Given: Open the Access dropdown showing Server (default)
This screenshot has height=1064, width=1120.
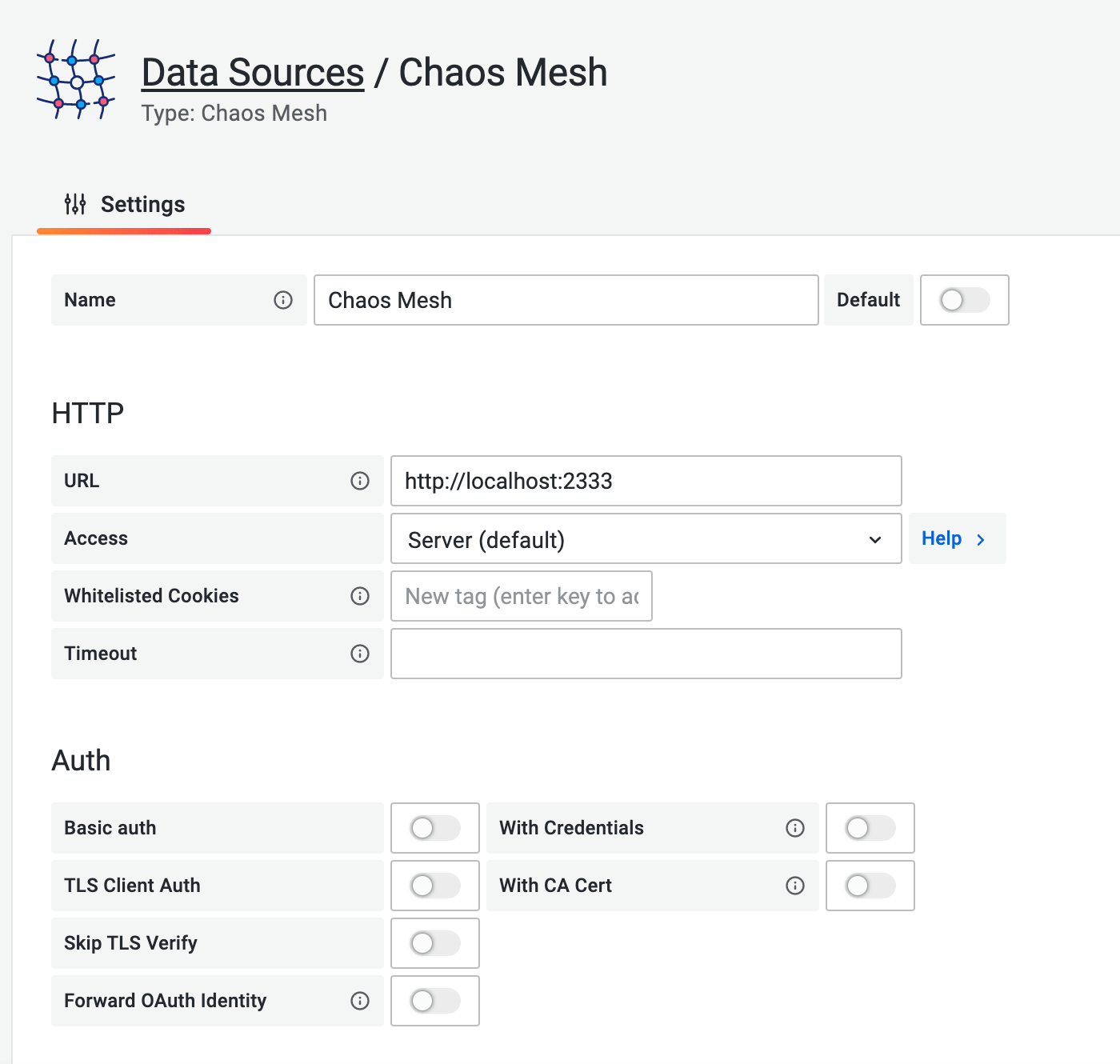Looking at the screenshot, I should pos(645,539).
